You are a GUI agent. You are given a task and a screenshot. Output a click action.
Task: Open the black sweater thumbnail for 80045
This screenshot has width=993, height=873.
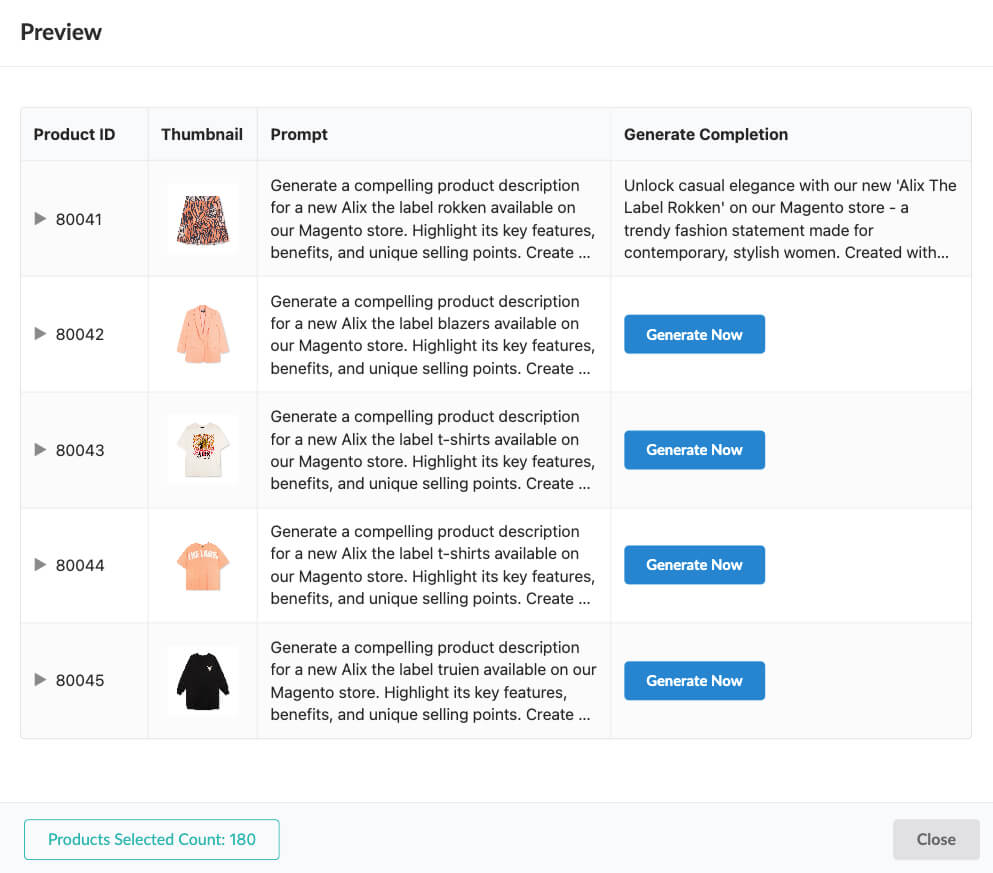tap(202, 680)
